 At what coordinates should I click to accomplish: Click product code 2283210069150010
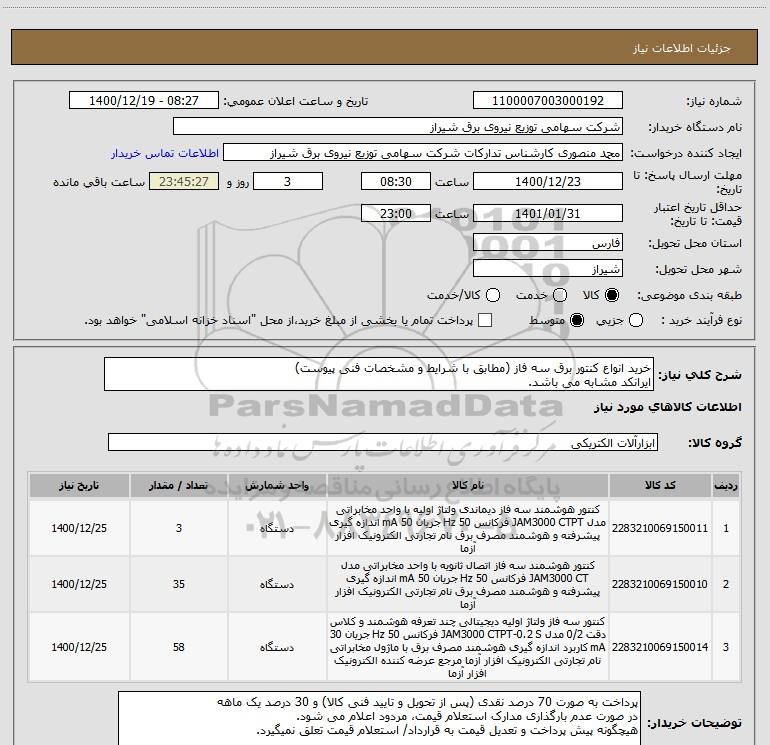tap(660, 584)
